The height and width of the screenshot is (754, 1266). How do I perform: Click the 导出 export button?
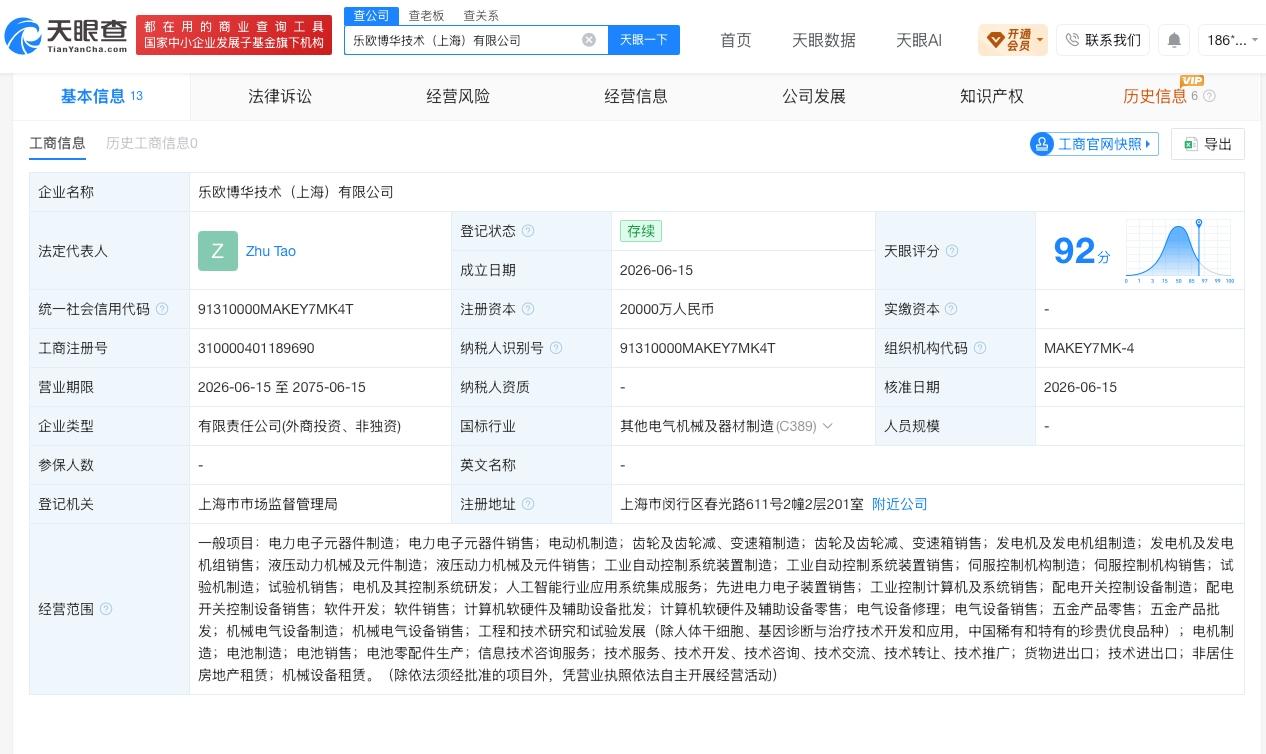coord(1208,144)
